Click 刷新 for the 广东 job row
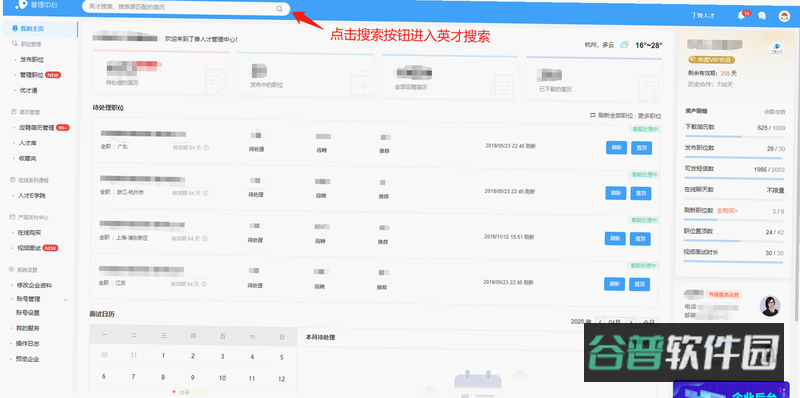This screenshot has height=398, width=800. tap(616, 147)
